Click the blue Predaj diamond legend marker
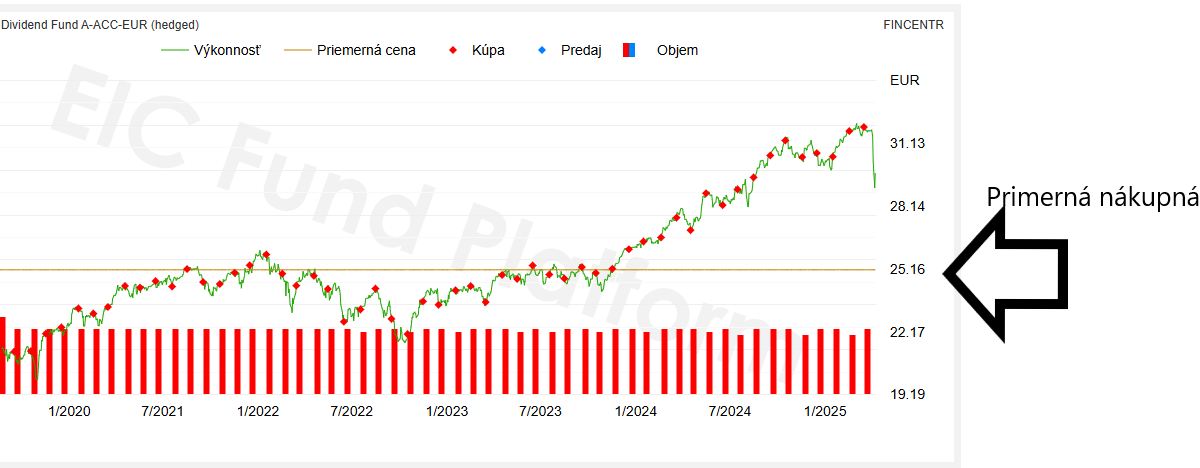This screenshot has width=1200, height=468. pos(544,50)
